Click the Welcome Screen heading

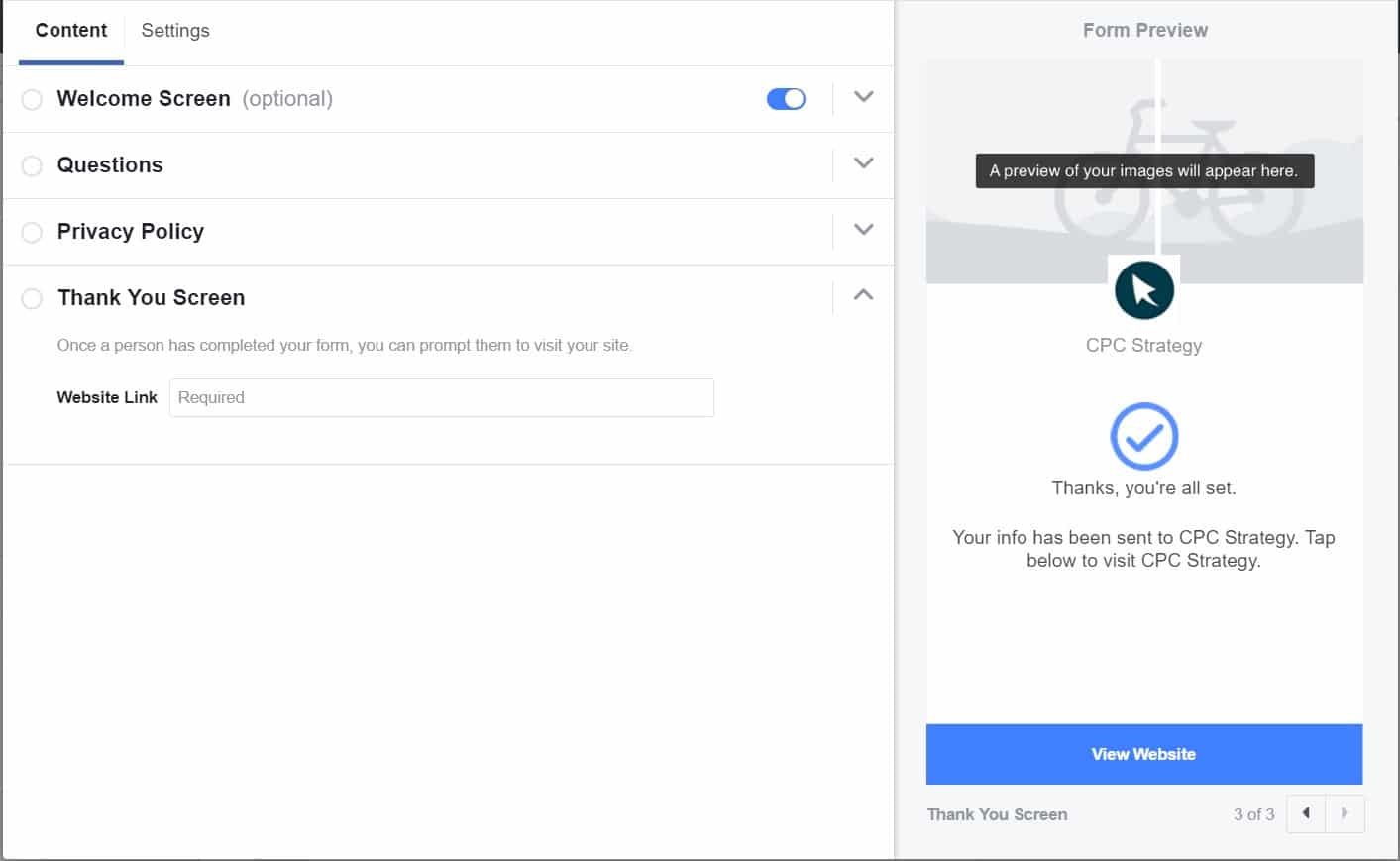click(144, 99)
